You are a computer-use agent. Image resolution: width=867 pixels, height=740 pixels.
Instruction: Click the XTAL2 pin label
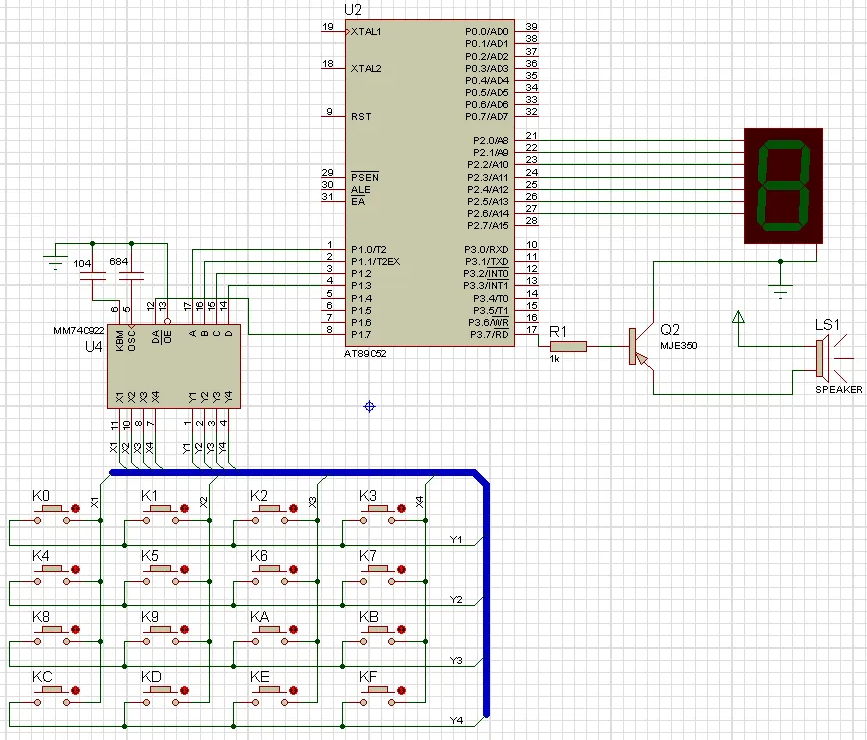[x=366, y=69]
